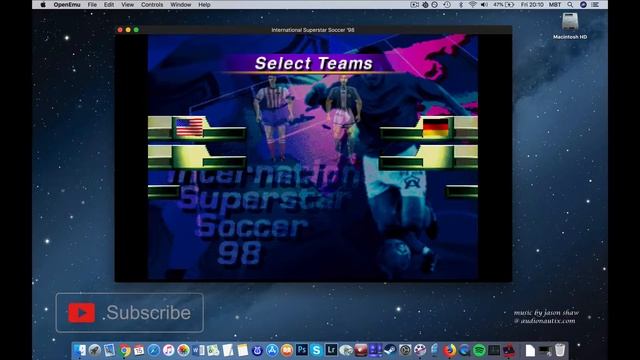Open Launchpad rocket icon in the Dock
This screenshot has width=640, height=360.
pos(95,350)
